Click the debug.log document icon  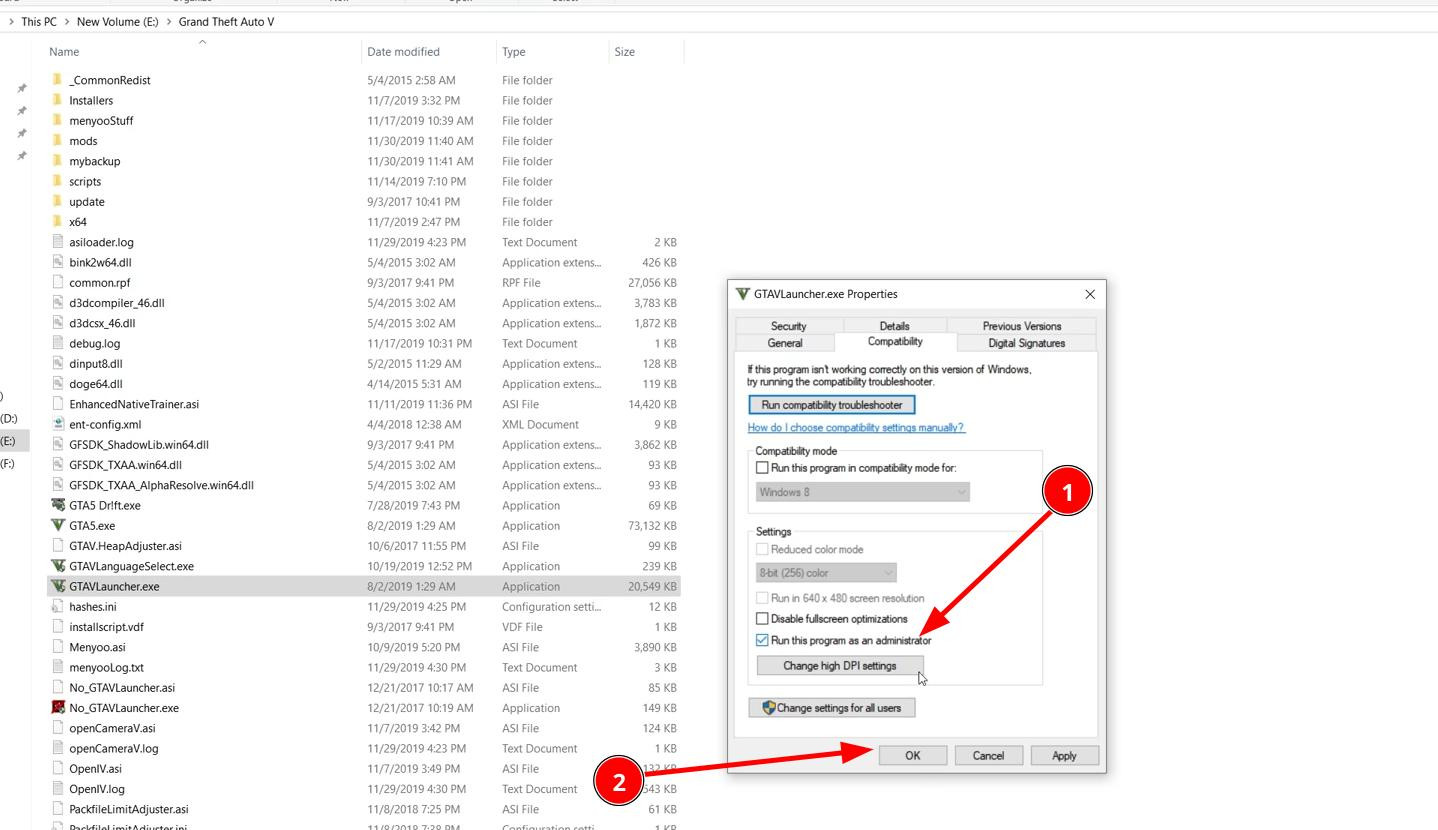pyautogui.click(x=58, y=343)
